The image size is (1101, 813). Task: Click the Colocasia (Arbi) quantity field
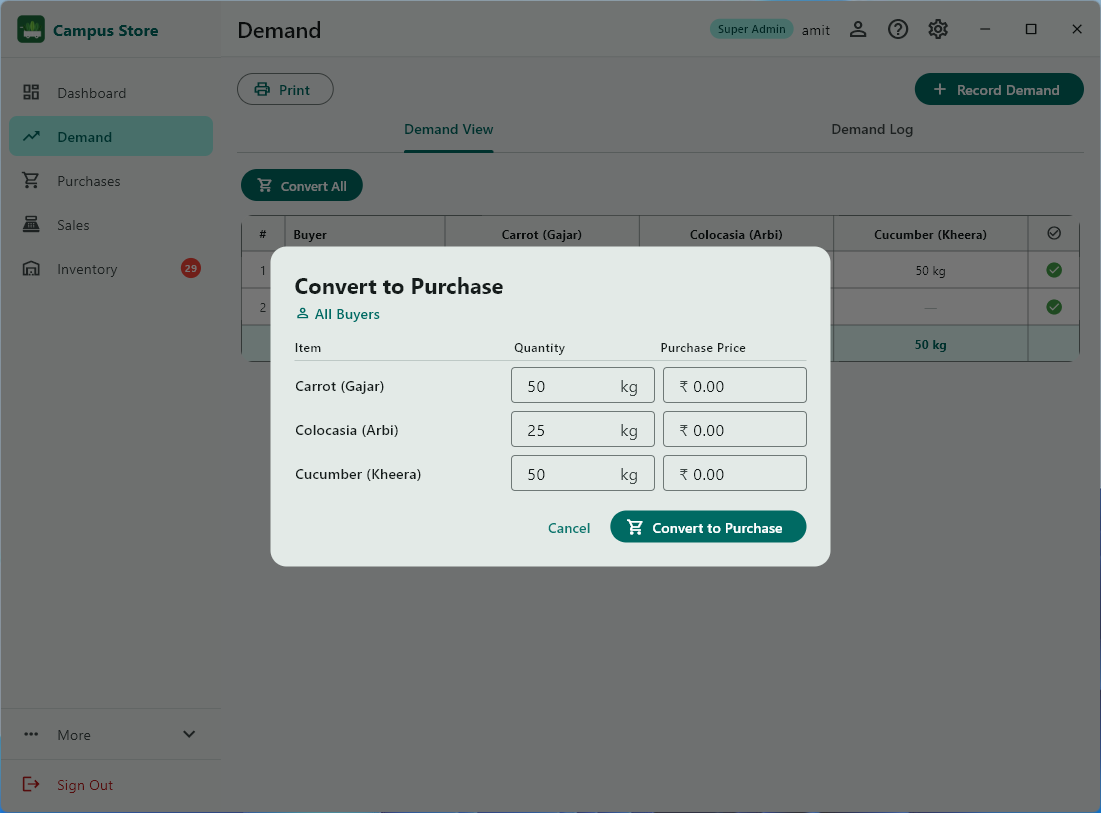[583, 429]
